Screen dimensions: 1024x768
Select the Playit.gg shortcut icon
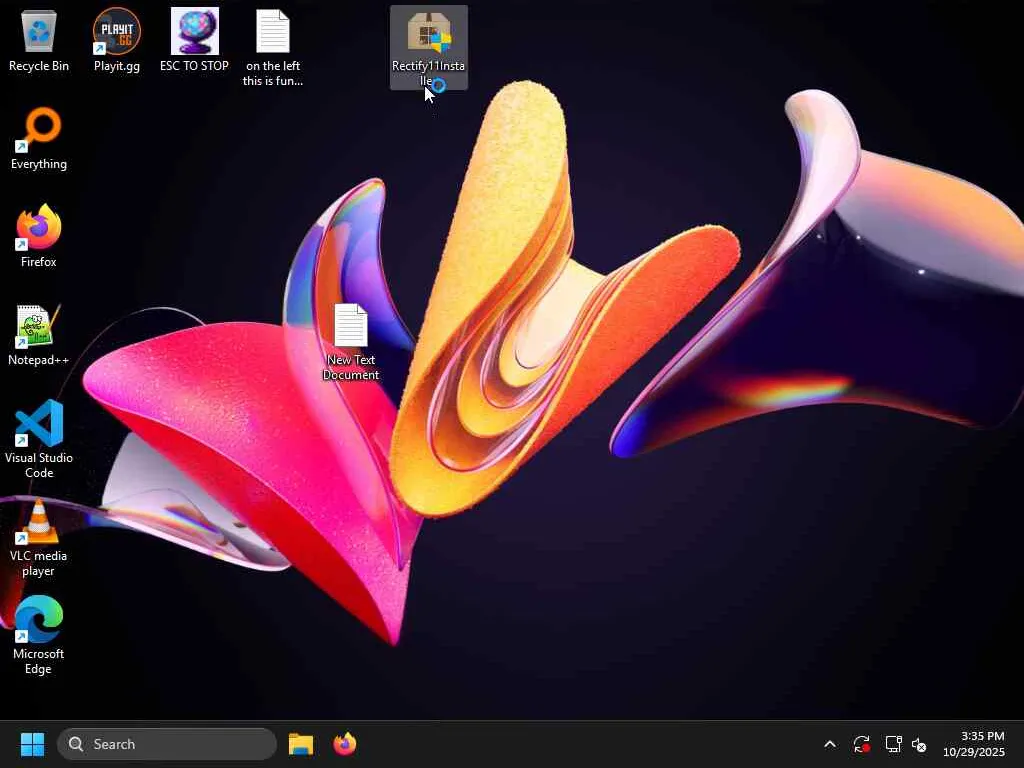pos(116,40)
